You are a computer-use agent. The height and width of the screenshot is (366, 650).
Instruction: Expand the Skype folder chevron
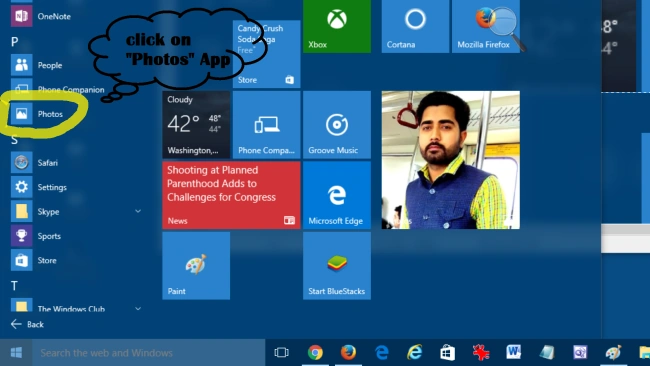pyautogui.click(x=138, y=211)
